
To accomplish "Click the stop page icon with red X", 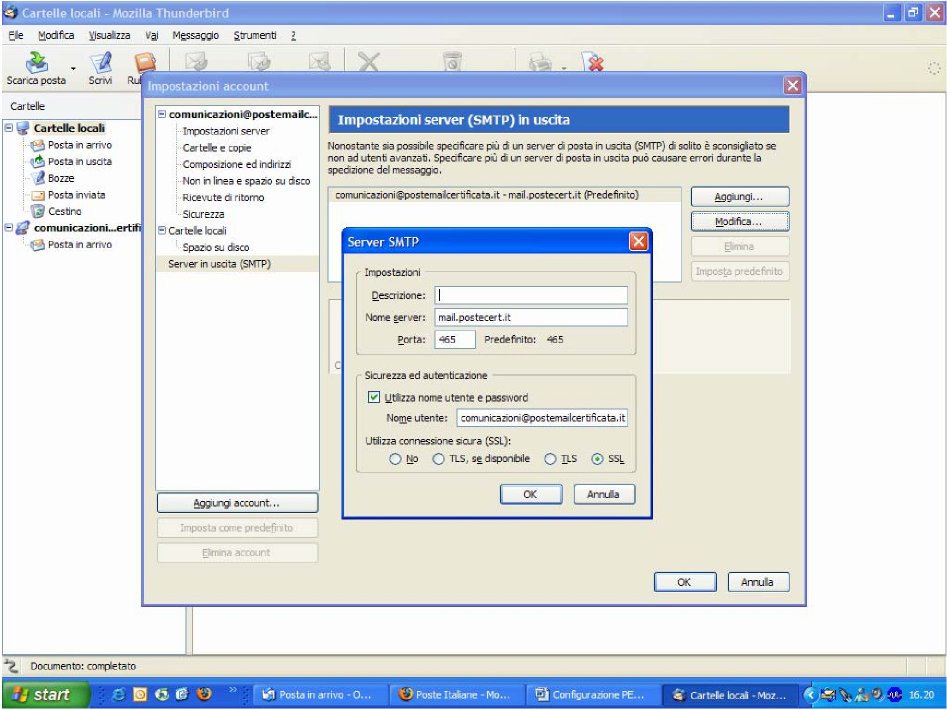I will (592, 62).
